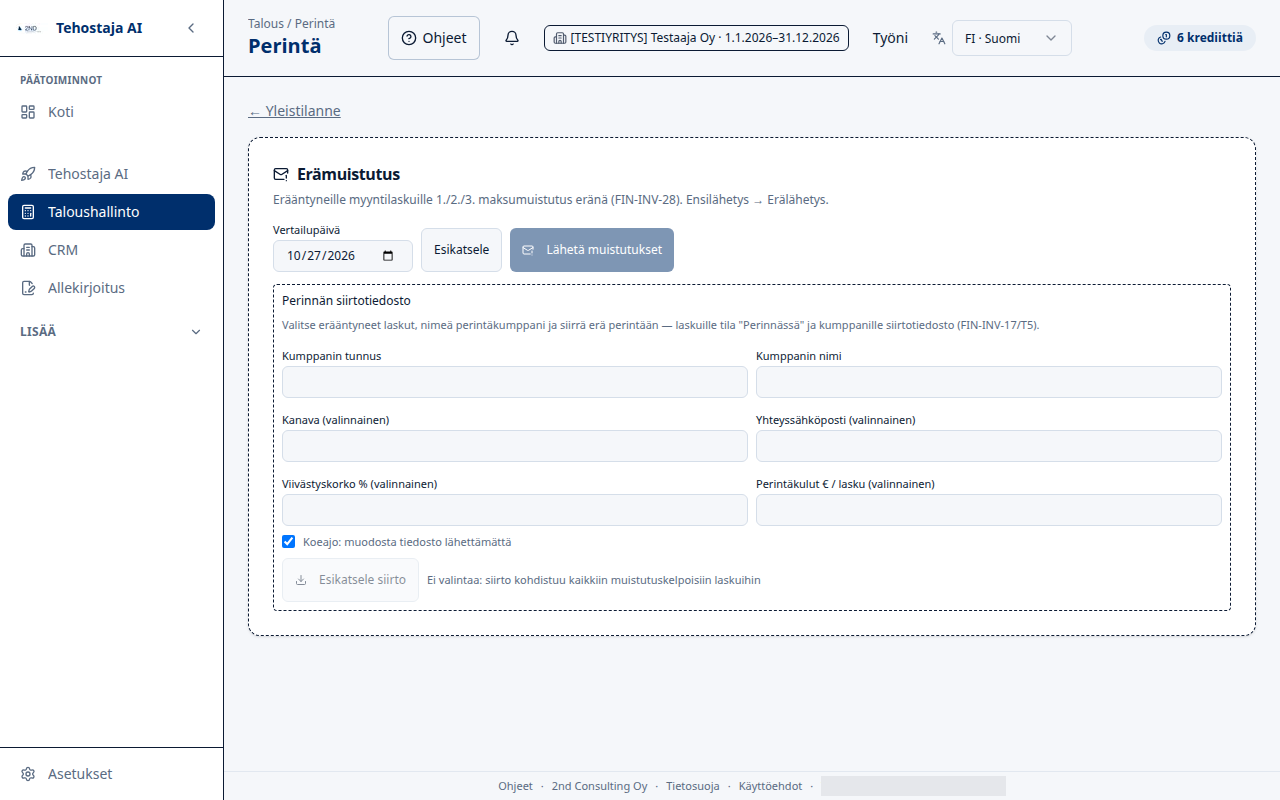This screenshot has width=1280, height=800.
Task: Click Esikatsele siirto button
Action: point(350,580)
